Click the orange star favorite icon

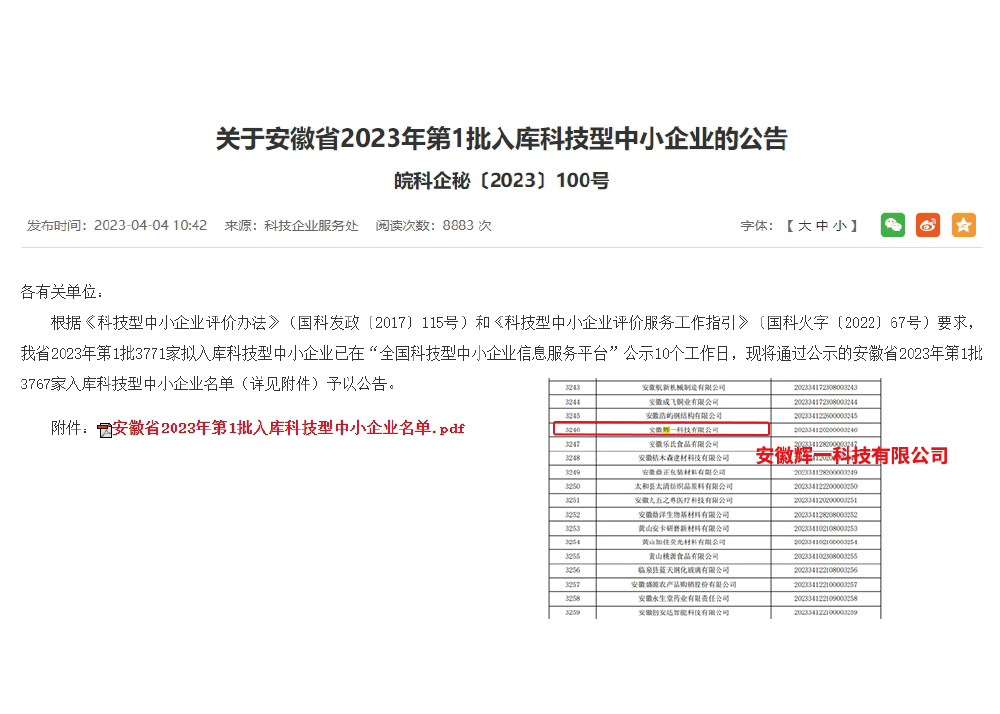click(x=964, y=225)
